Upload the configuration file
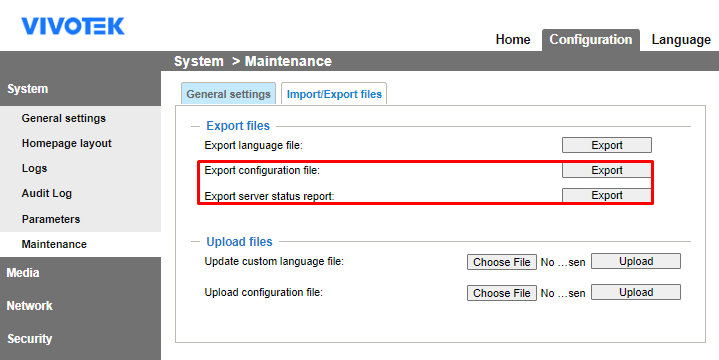 636,292
